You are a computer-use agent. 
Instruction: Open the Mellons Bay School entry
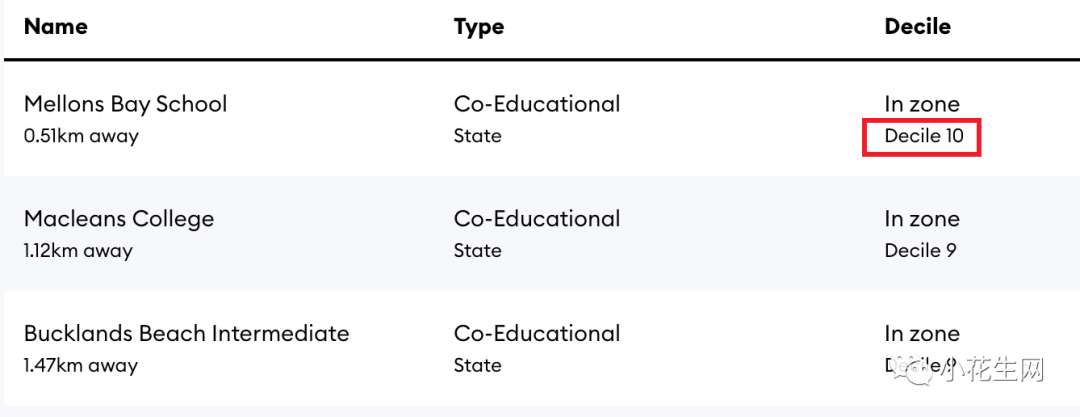(x=125, y=104)
